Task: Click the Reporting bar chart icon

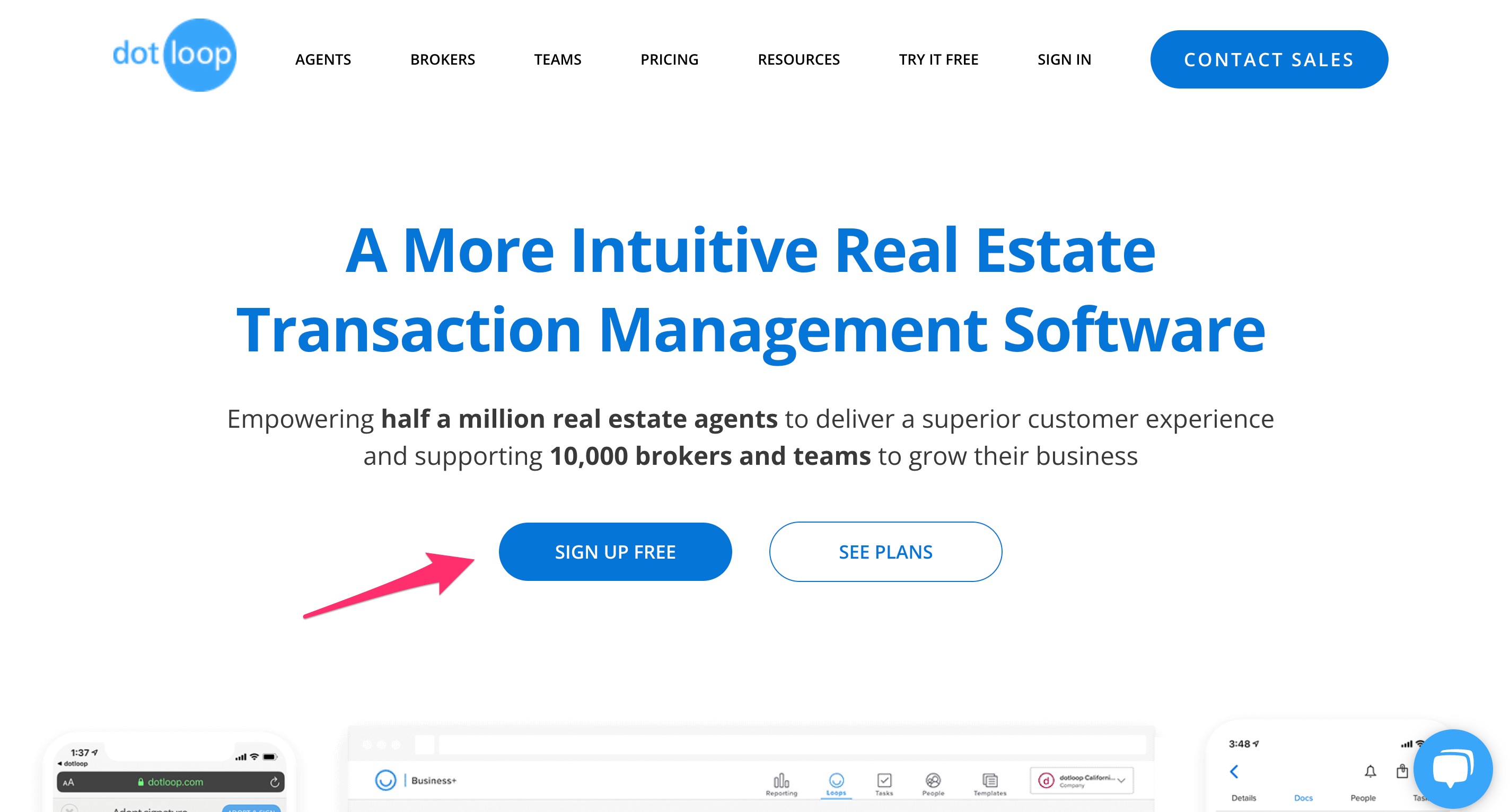Action: pyautogui.click(x=782, y=782)
